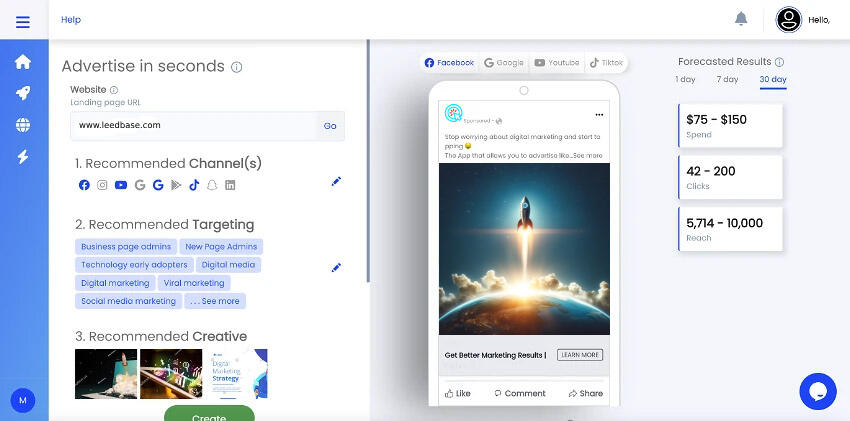
Task: Click the Home icon in sidebar
Action: click(23, 62)
